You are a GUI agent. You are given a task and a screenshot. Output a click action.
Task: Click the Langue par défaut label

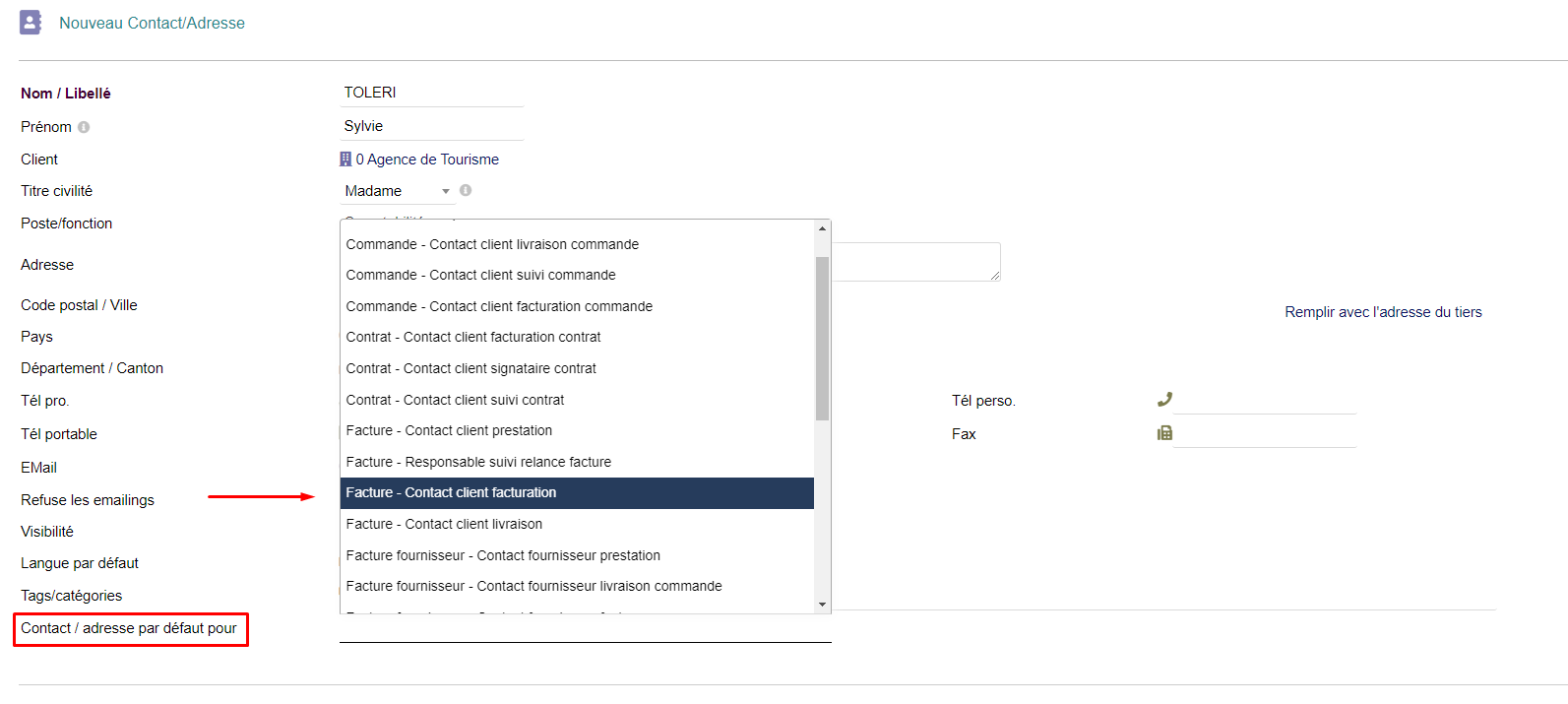tap(80, 563)
